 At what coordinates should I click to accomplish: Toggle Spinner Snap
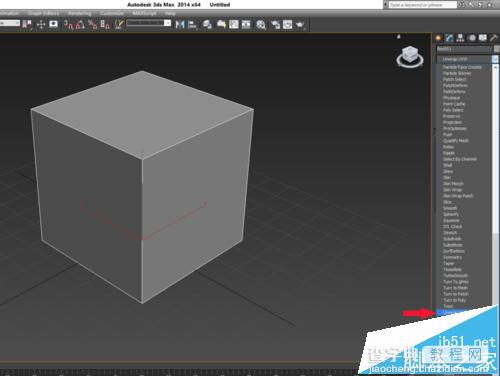105,24
